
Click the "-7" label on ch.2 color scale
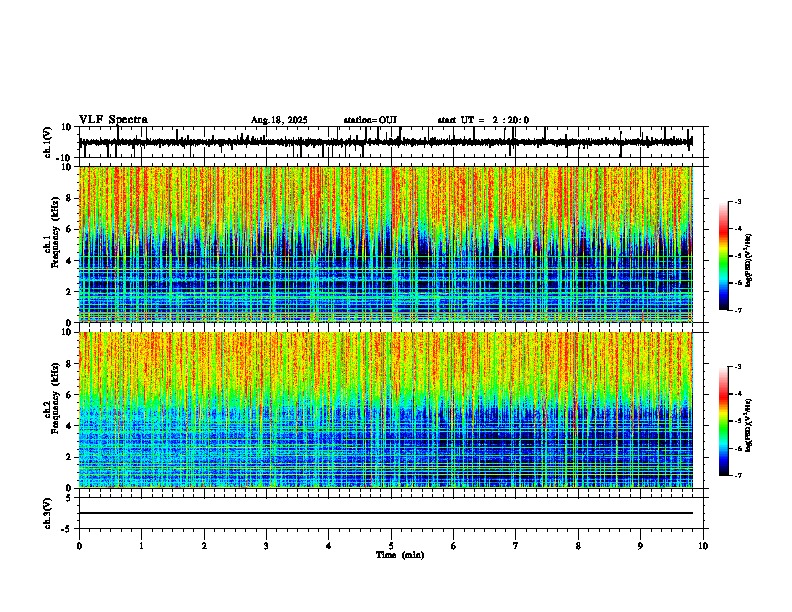pos(737,475)
